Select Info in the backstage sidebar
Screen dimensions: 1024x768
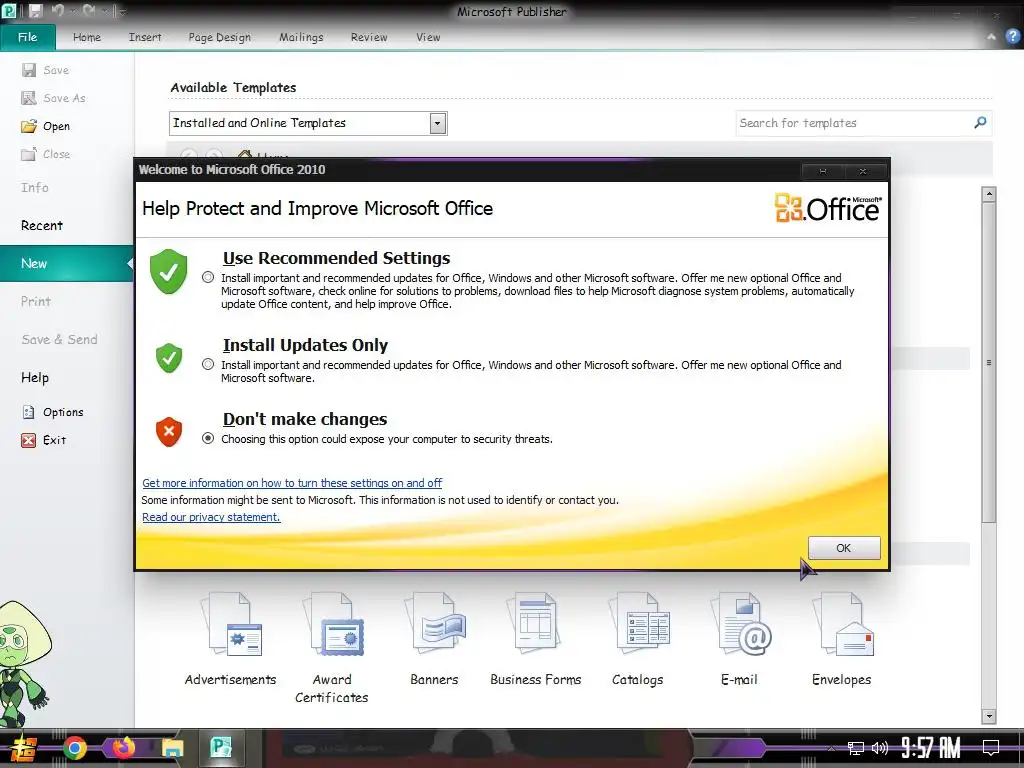coord(35,187)
